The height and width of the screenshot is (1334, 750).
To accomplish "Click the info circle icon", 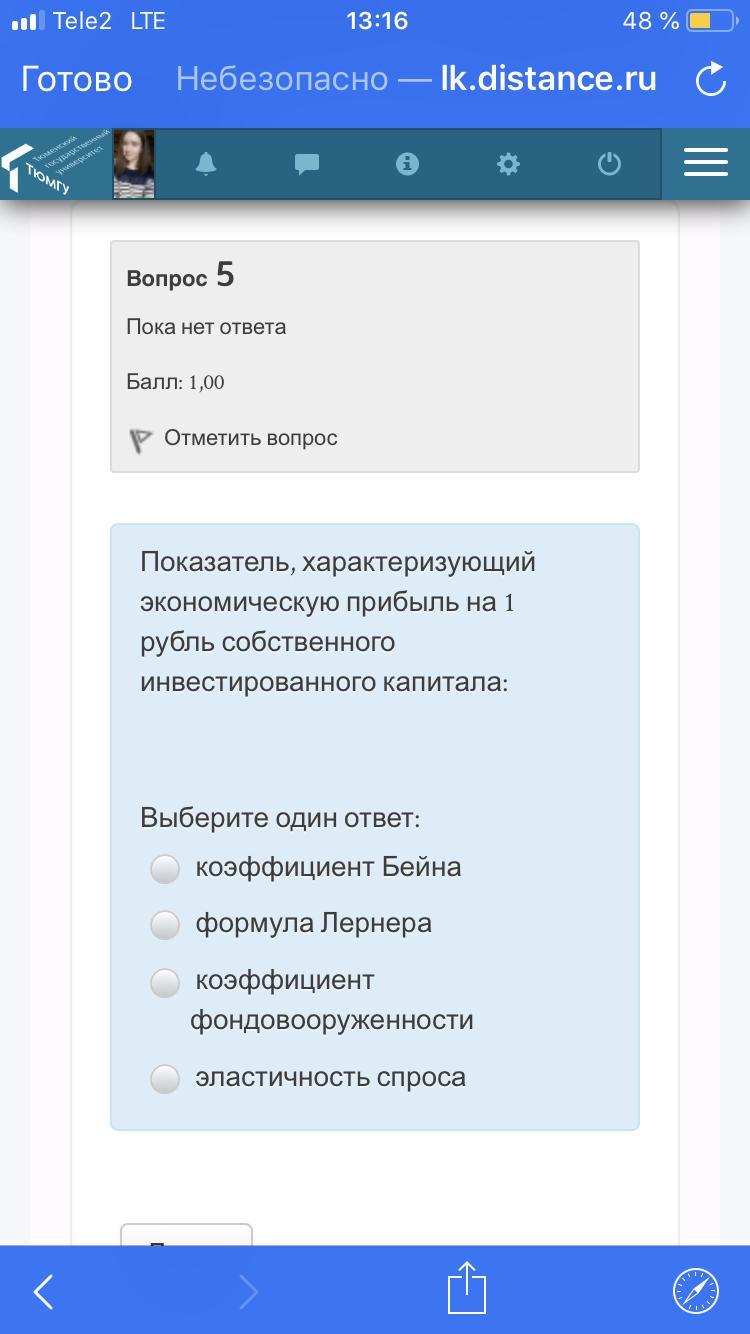I will pyautogui.click(x=407, y=164).
